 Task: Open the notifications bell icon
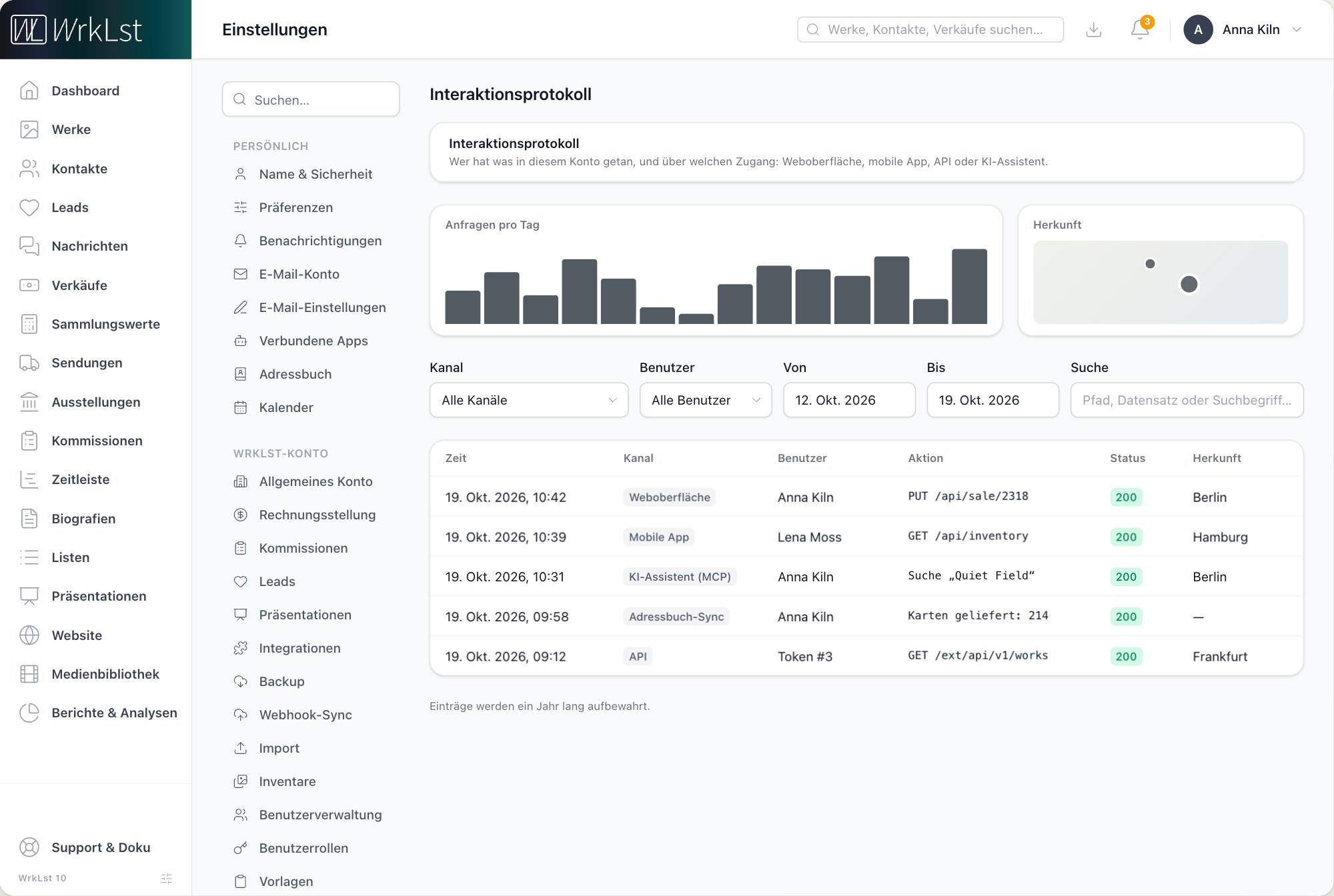1140,29
